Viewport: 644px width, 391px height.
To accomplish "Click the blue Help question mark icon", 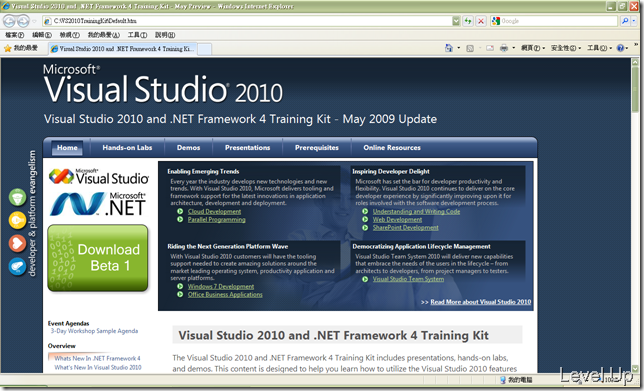I will click(x=620, y=48).
